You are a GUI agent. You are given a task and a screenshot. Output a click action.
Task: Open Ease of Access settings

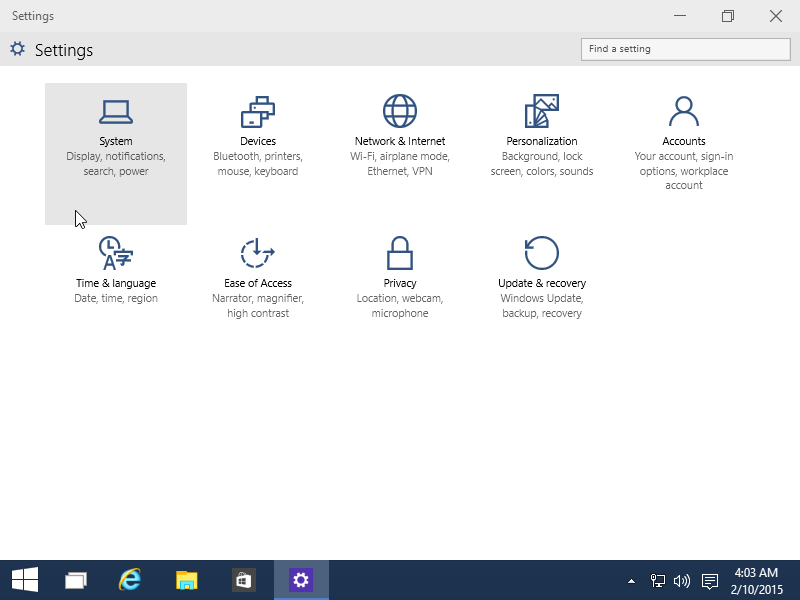[x=257, y=270]
